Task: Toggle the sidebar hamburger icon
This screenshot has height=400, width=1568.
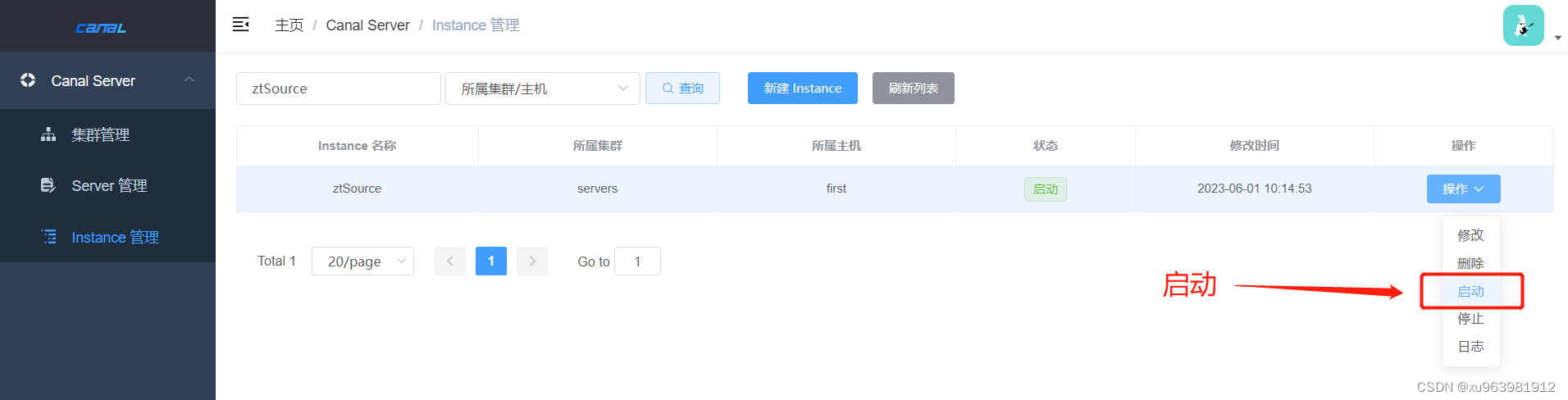Action: point(240,25)
